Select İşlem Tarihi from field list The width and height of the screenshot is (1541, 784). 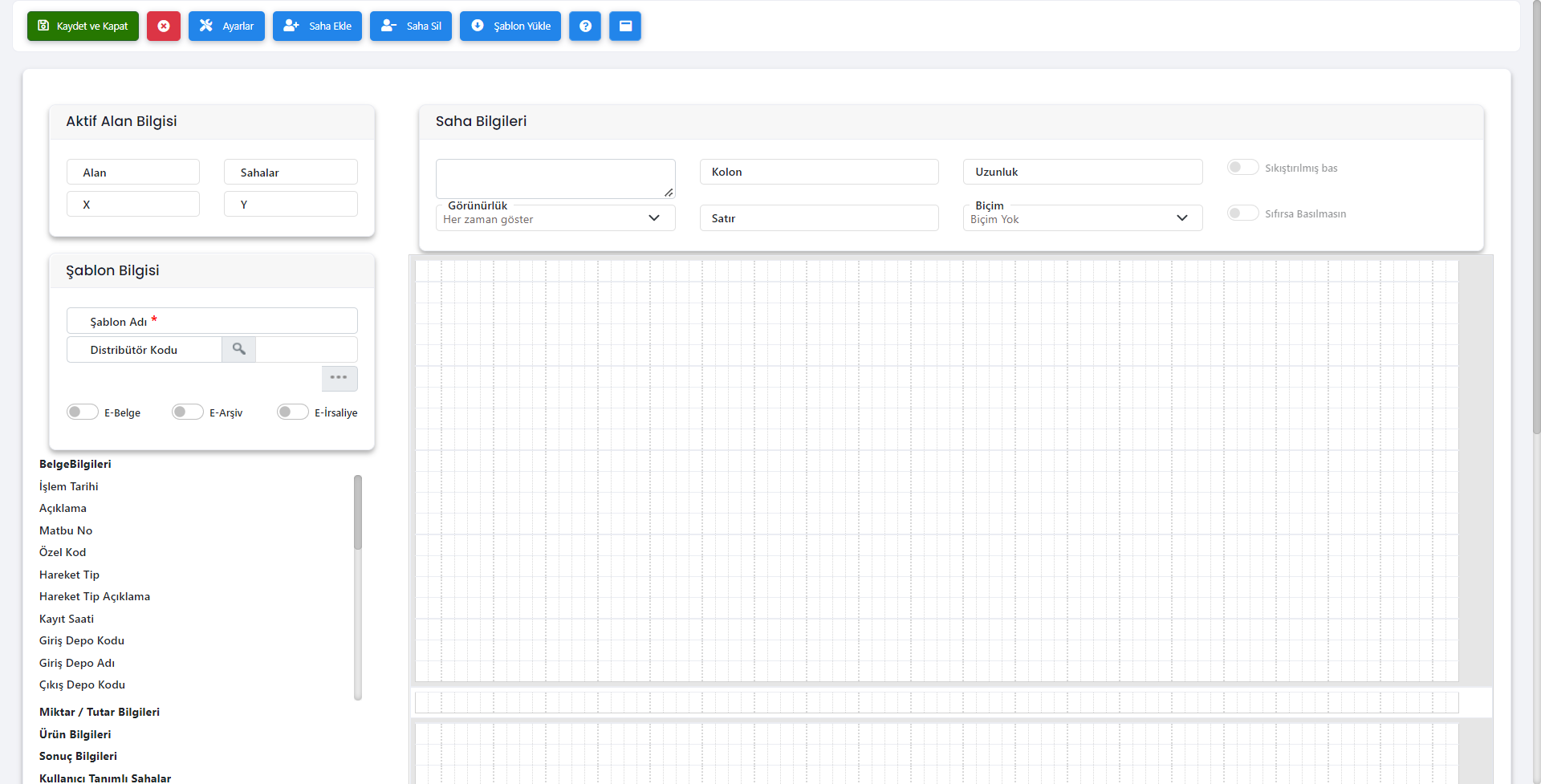tap(69, 486)
